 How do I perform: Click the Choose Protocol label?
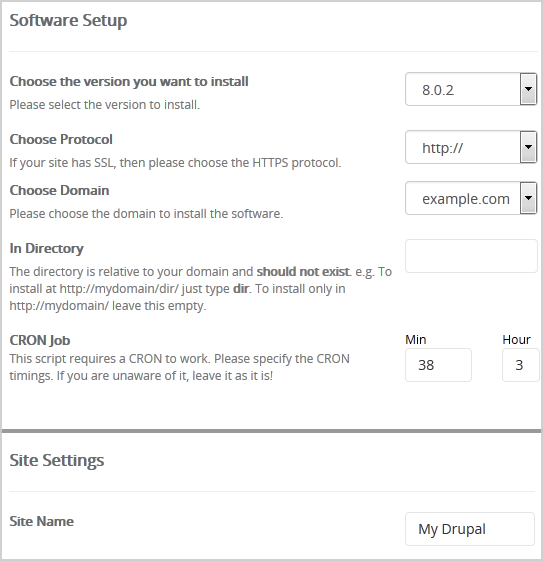click(61, 139)
